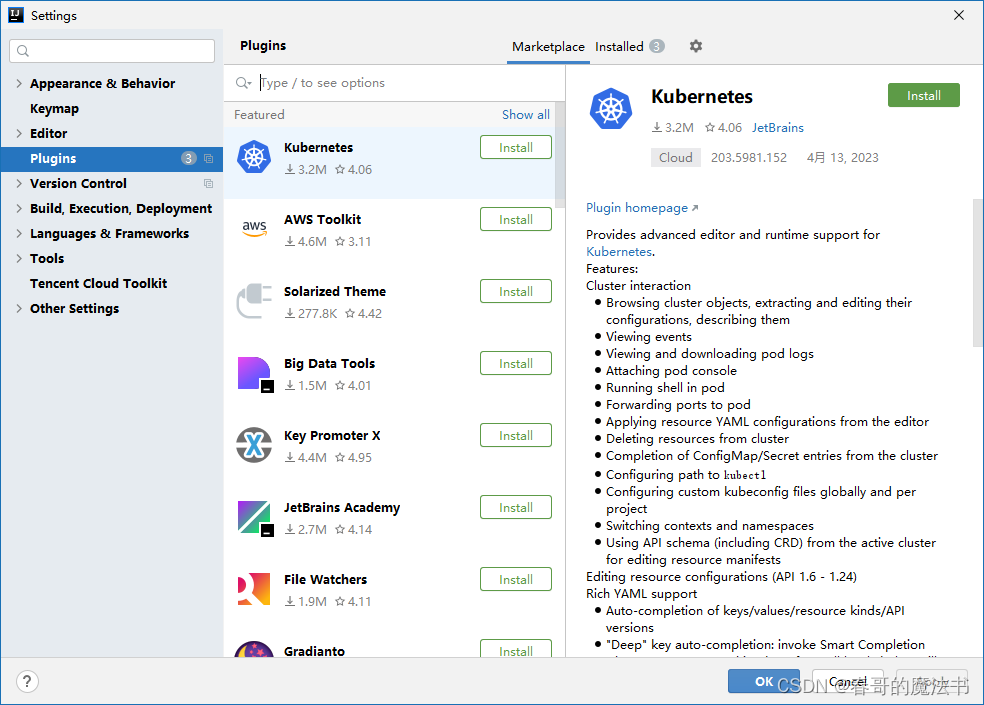Click the Kubernetes plugin icon in list

point(254,157)
